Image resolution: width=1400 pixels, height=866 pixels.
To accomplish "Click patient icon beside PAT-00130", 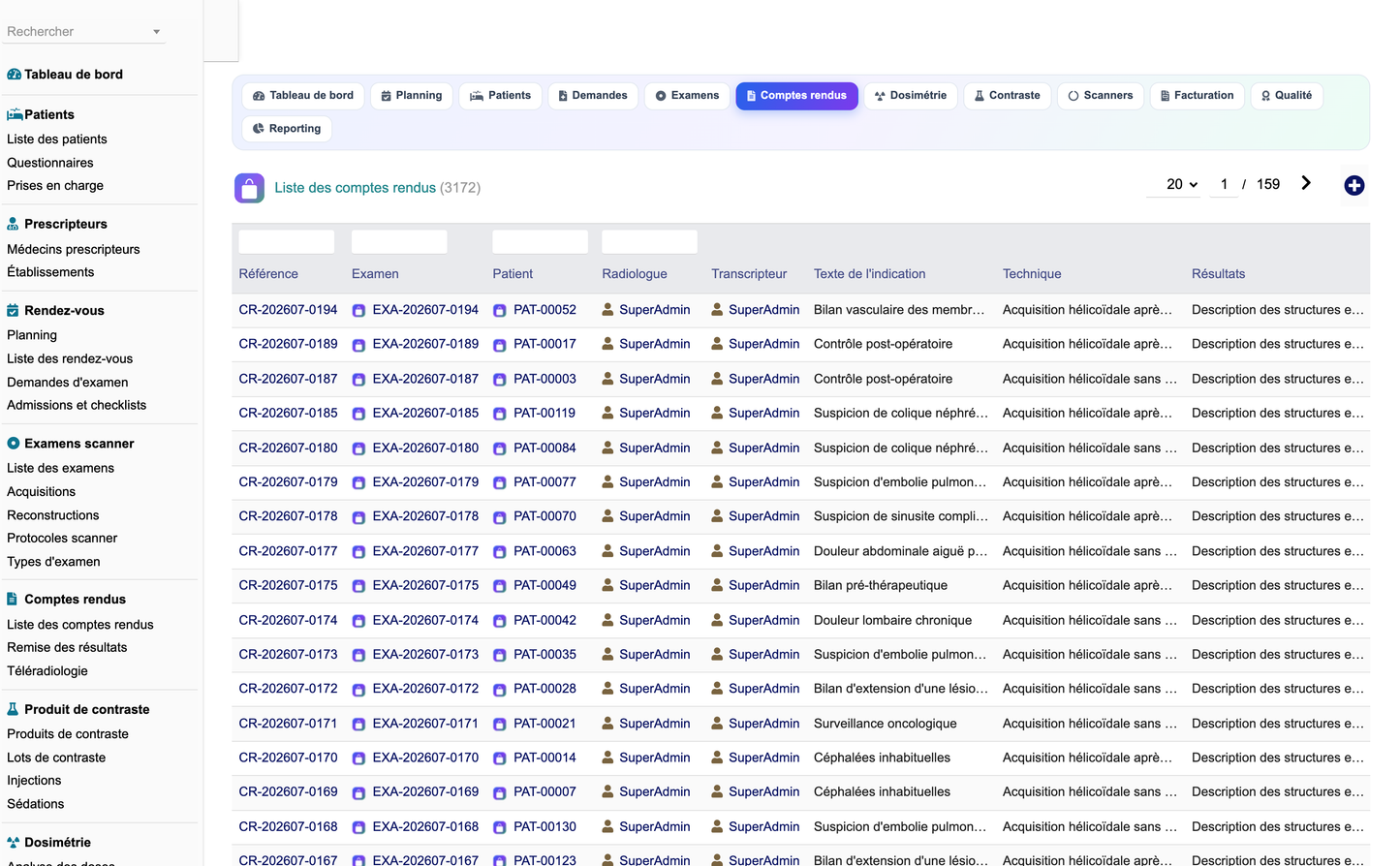I will click(x=500, y=827).
